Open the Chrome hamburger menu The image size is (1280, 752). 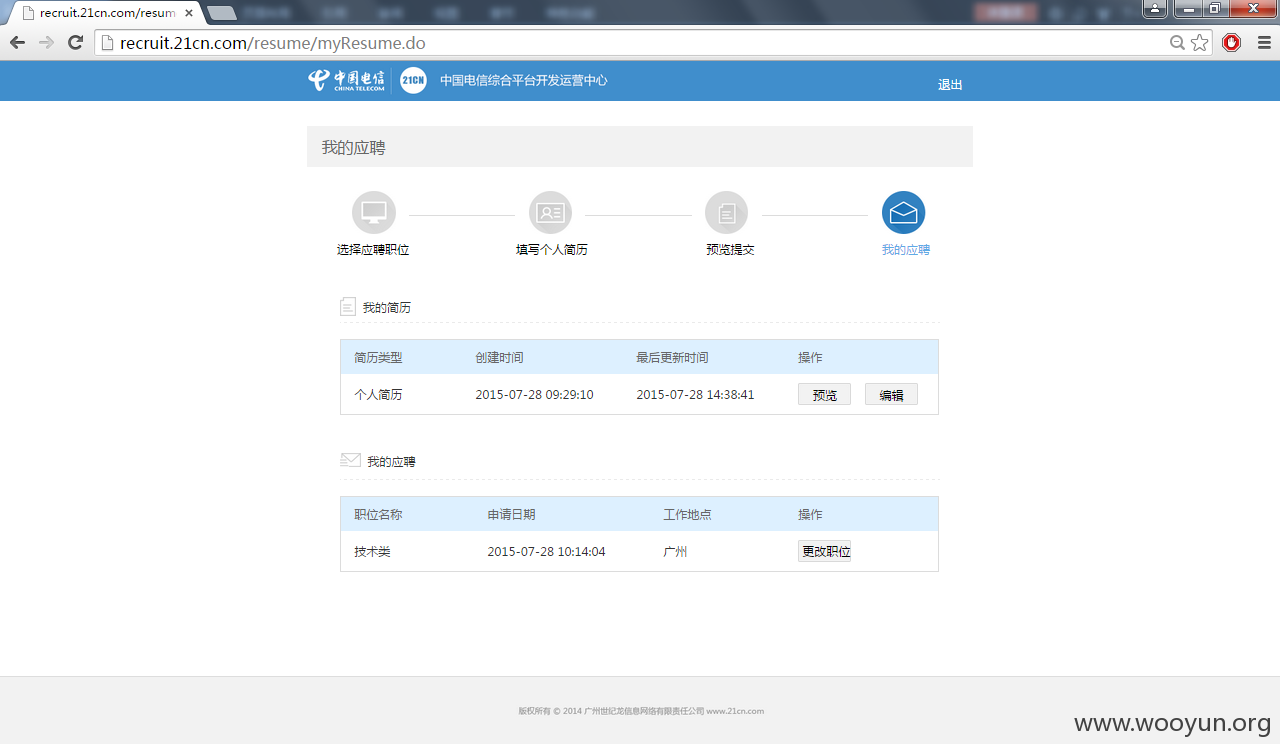click(1264, 43)
